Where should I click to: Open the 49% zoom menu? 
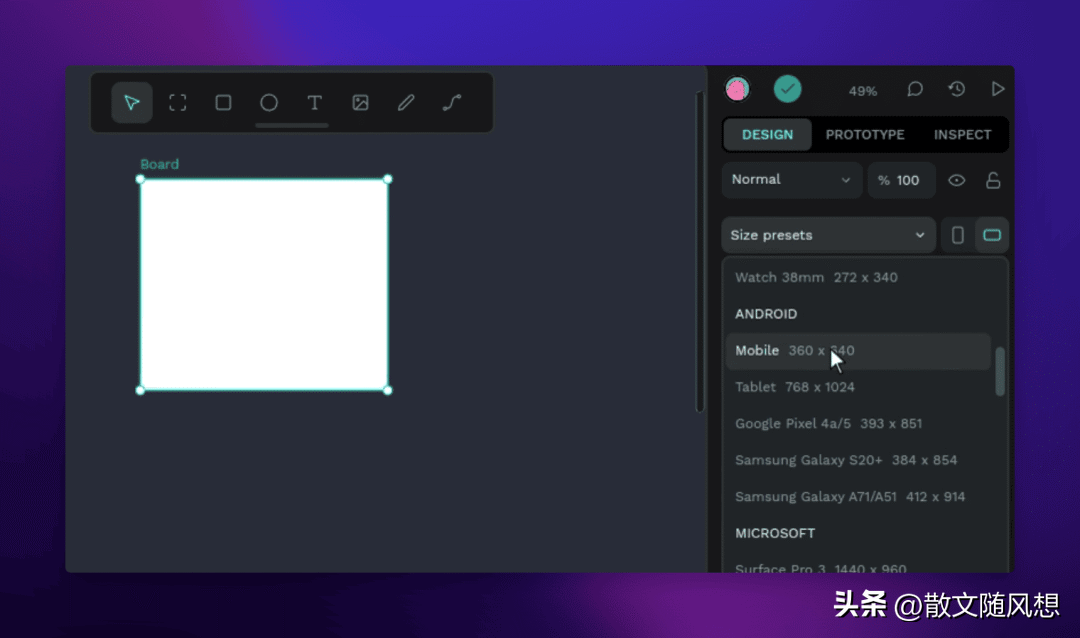pos(862,91)
